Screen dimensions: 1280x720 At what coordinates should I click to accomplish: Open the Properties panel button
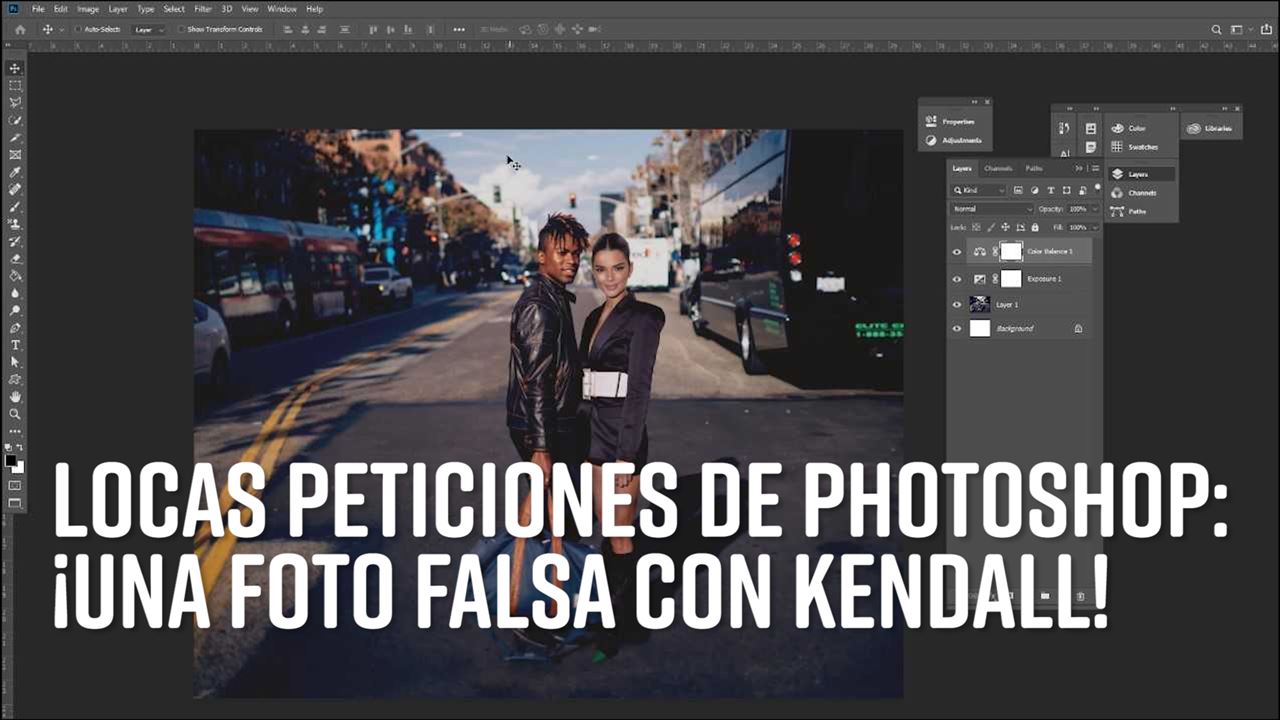(952, 122)
